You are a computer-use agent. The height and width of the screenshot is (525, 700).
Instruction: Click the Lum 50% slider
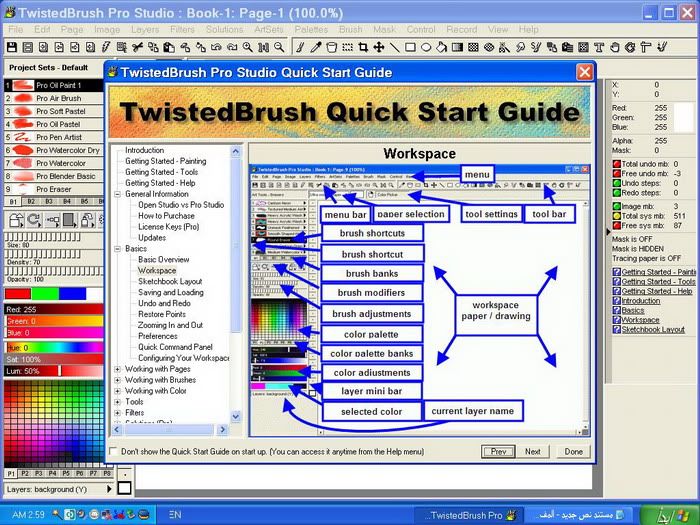(x=54, y=371)
